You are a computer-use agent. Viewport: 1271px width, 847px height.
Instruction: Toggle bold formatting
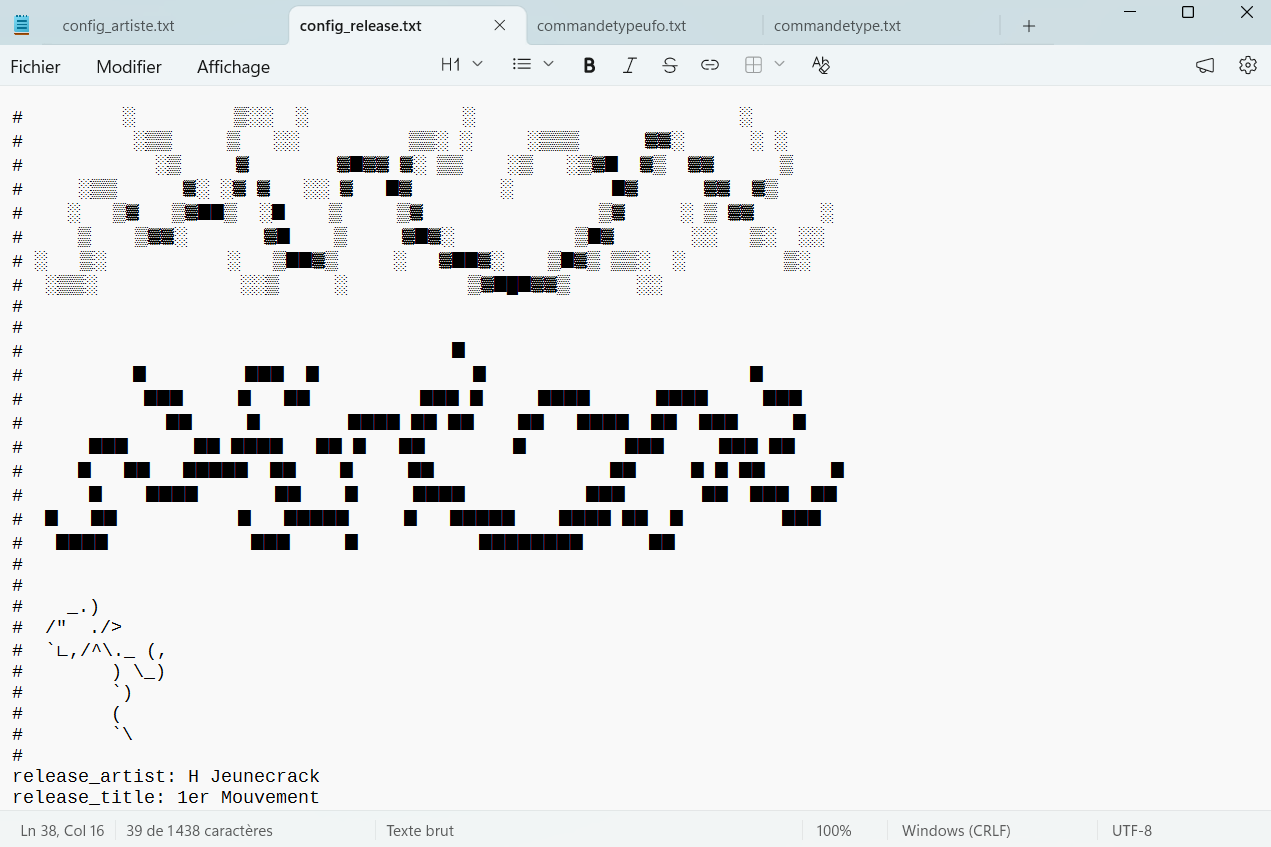[x=589, y=64]
